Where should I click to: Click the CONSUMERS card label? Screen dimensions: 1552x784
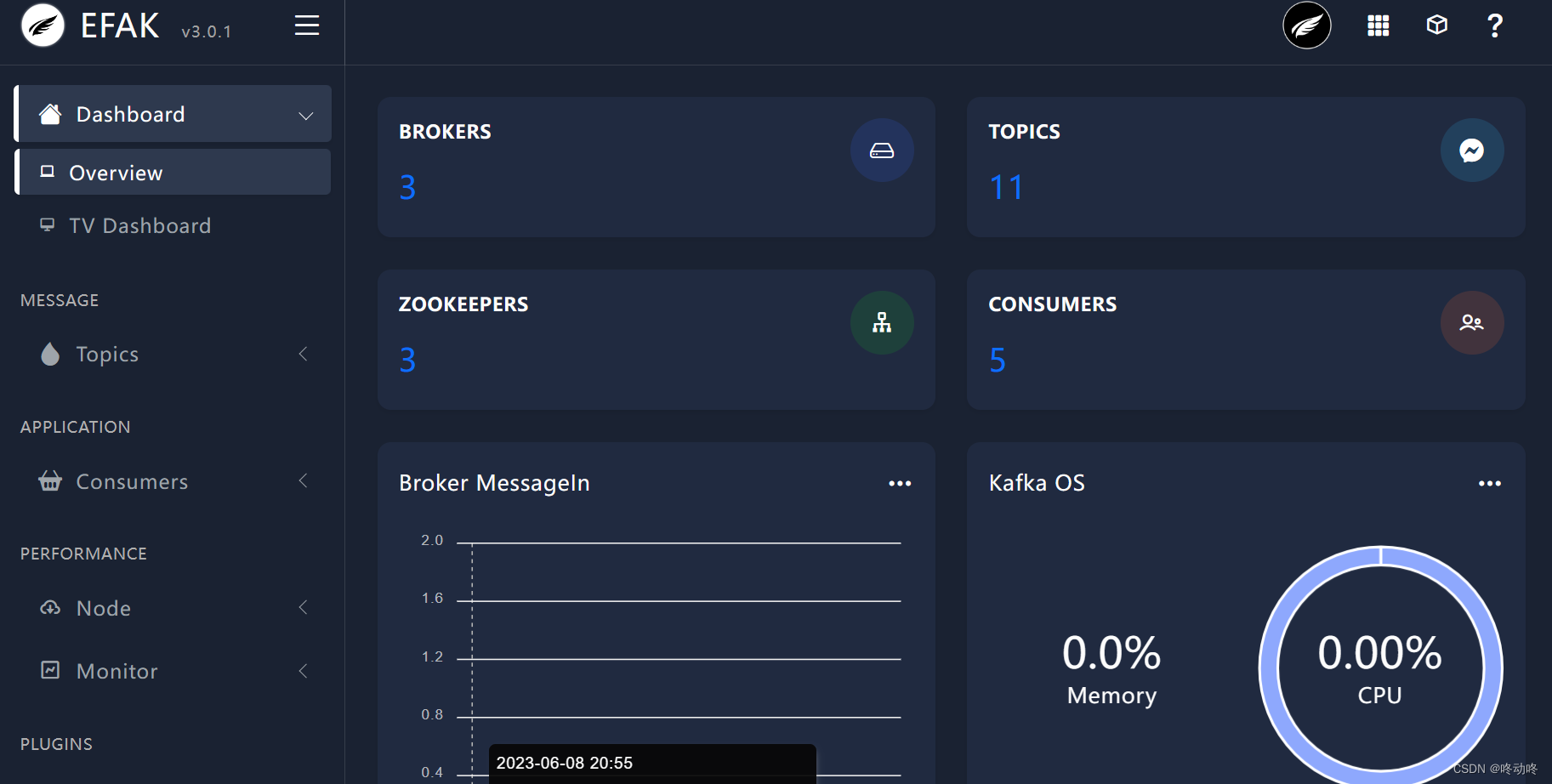pyautogui.click(x=1053, y=304)
